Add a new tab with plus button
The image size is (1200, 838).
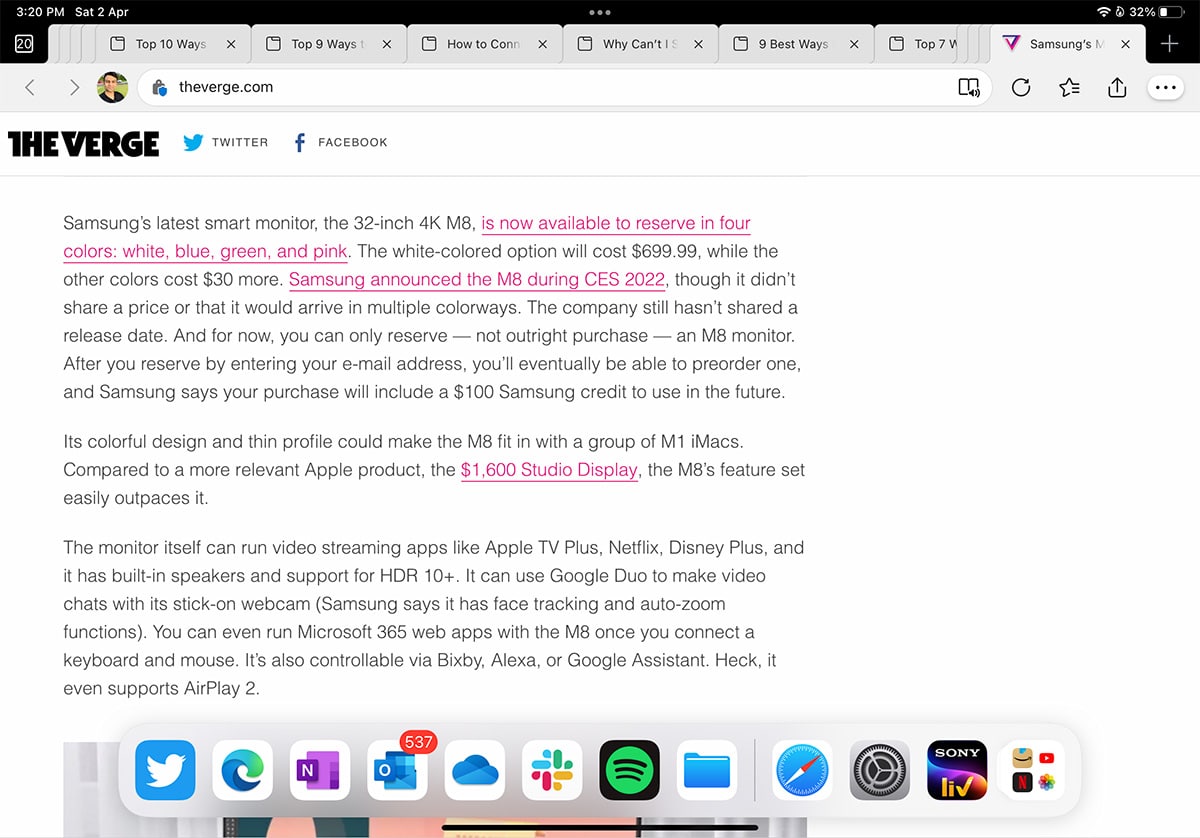1169,44
